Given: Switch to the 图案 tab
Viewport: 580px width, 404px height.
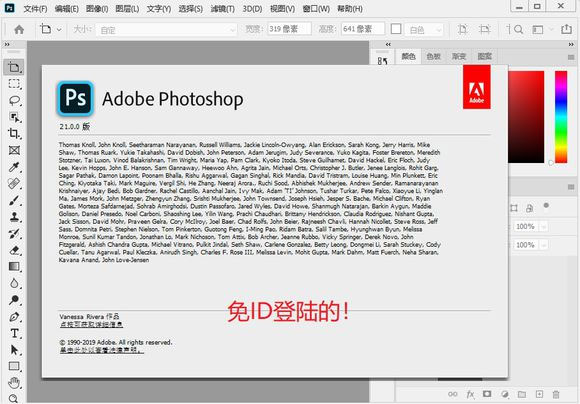Looking at the screenshot, I should tap(485, 56).
